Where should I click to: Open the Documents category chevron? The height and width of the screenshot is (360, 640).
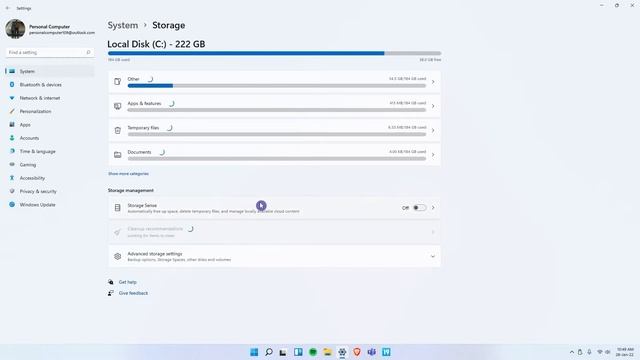click(x=433, y=155)
